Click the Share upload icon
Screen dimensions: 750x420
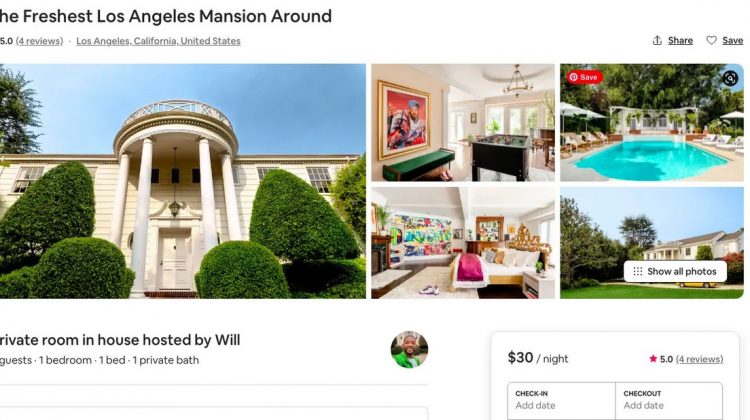(x=657, y=41)
